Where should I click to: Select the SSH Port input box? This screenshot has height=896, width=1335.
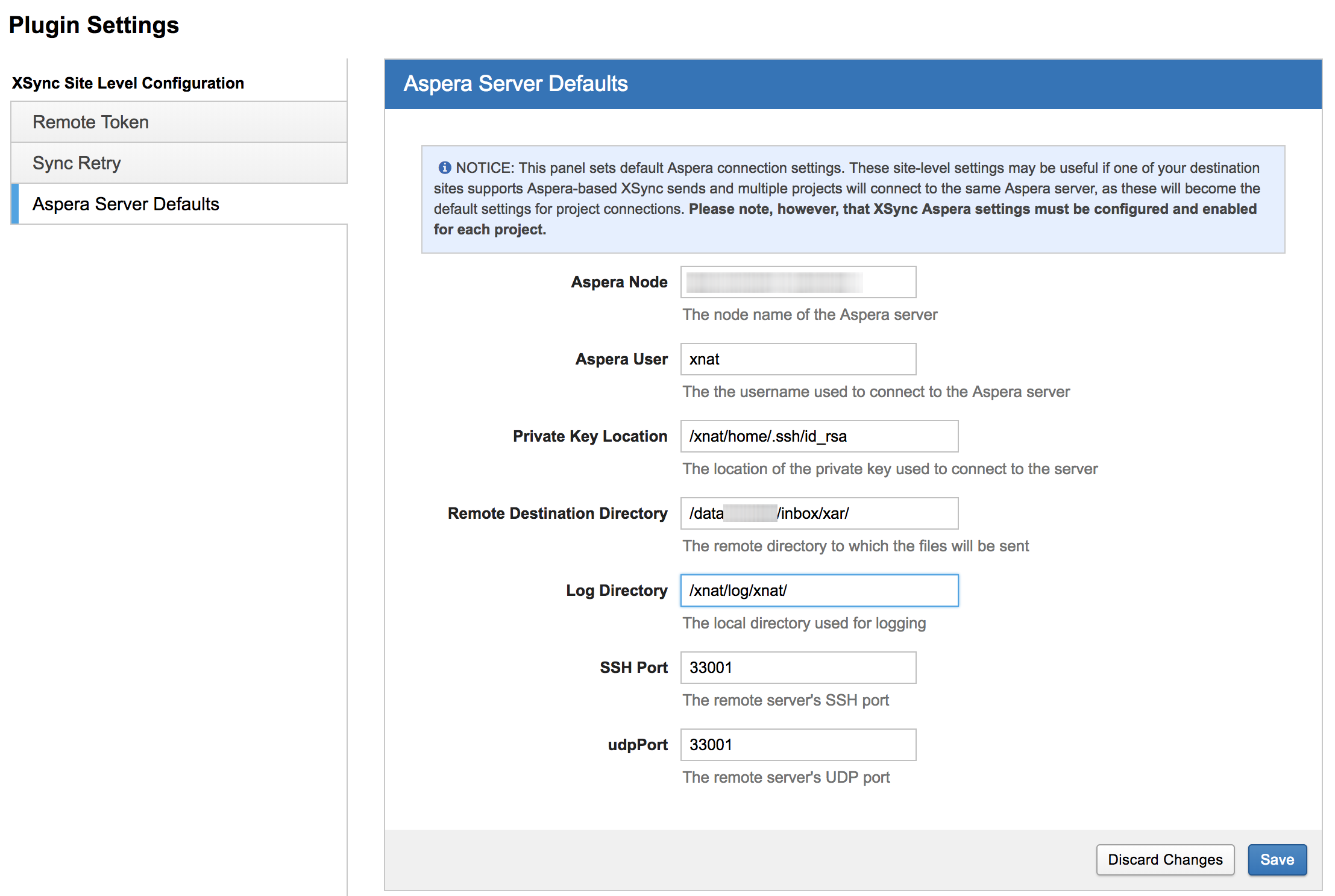797,668
